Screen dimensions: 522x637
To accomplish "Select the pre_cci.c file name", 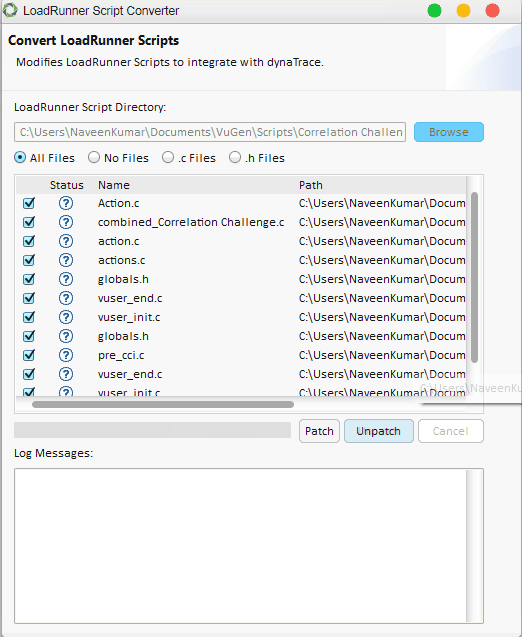I will pyautogui.click(x=121, y=355).
